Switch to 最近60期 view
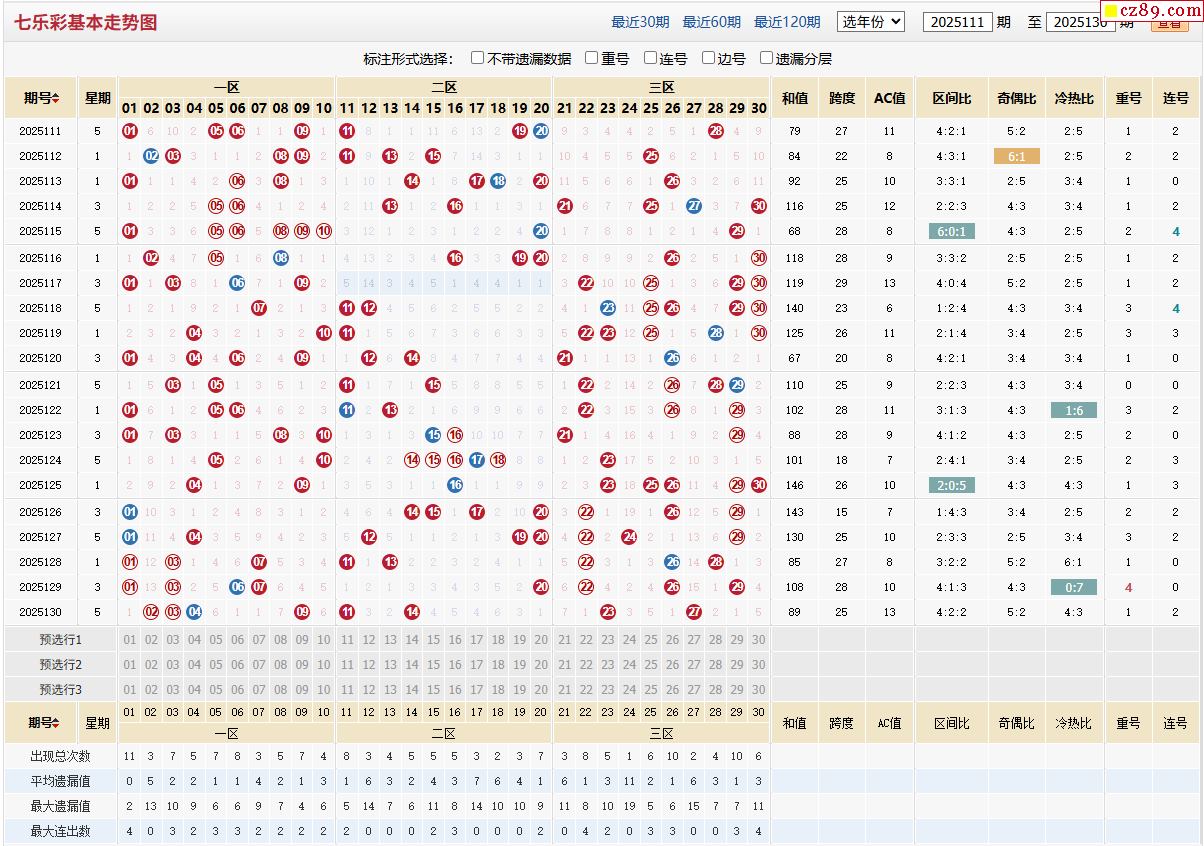1204x846 pixels. (x=711, y=22)
